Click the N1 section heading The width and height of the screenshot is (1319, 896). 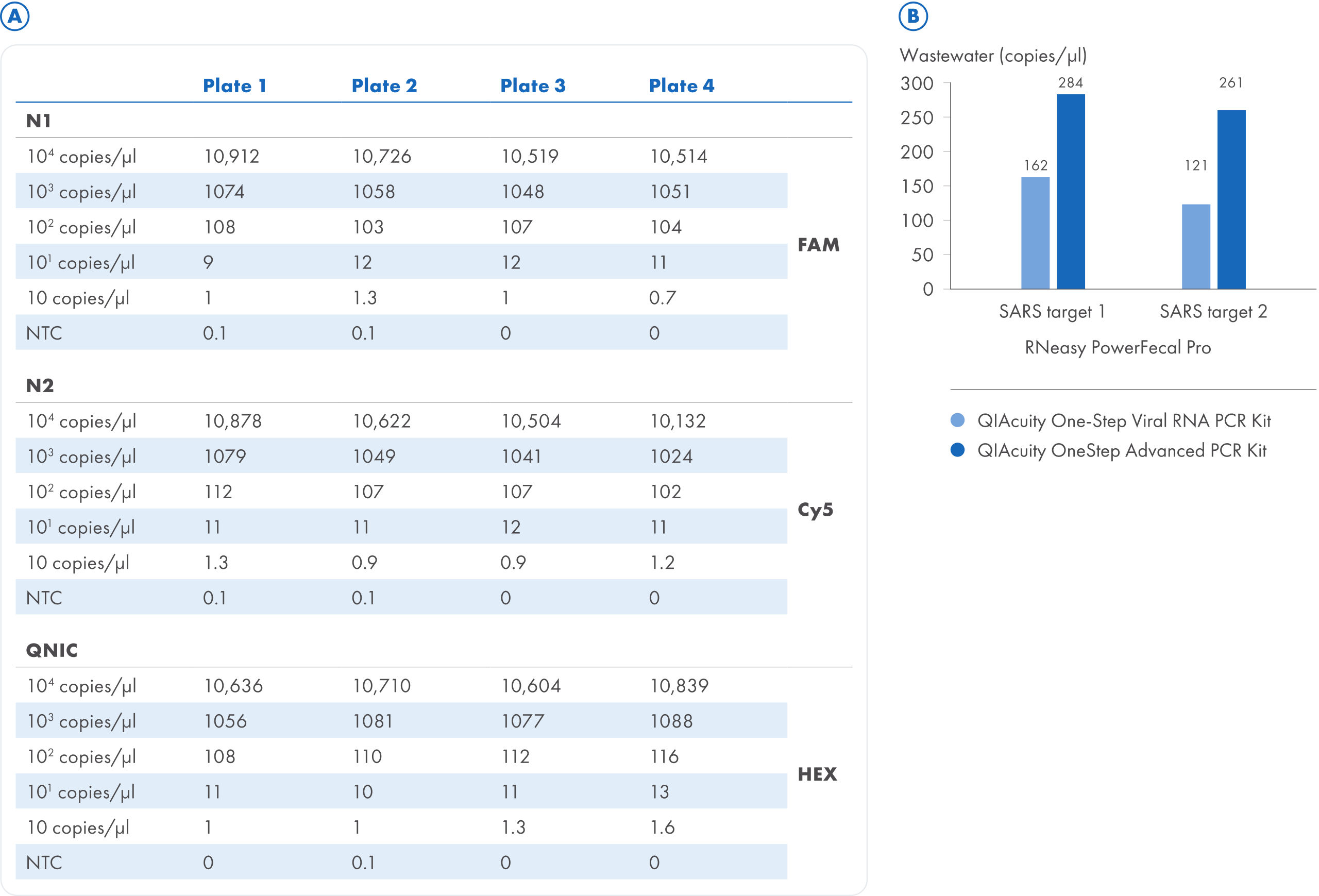click(39, 121)
